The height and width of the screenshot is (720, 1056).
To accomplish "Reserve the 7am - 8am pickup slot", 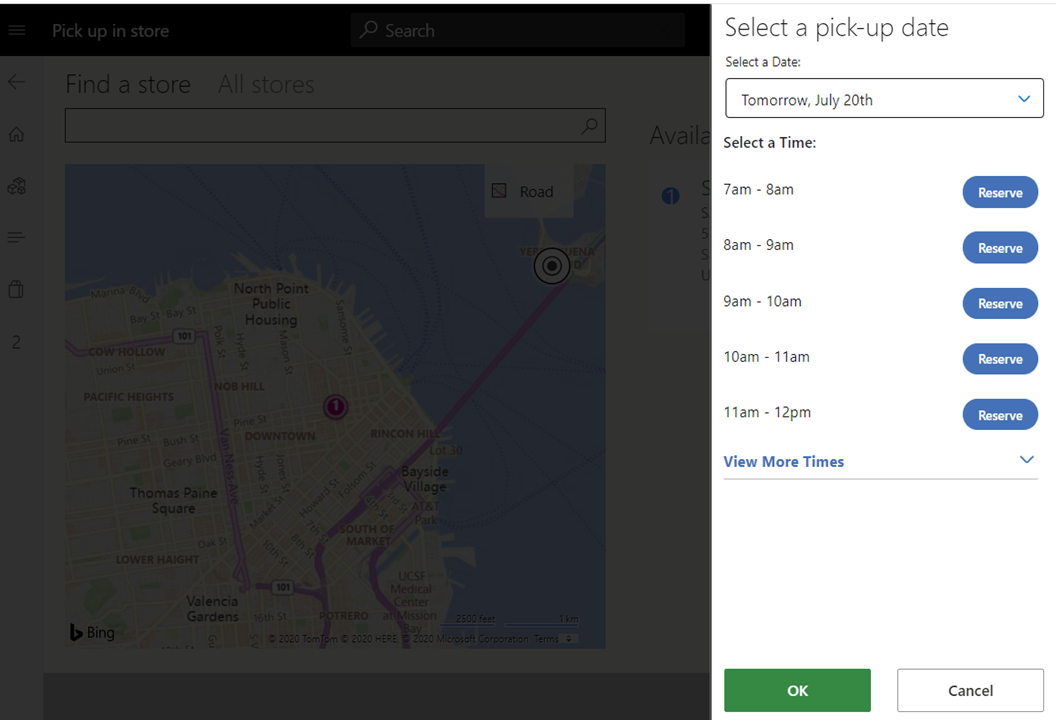I will point(1000,192).
